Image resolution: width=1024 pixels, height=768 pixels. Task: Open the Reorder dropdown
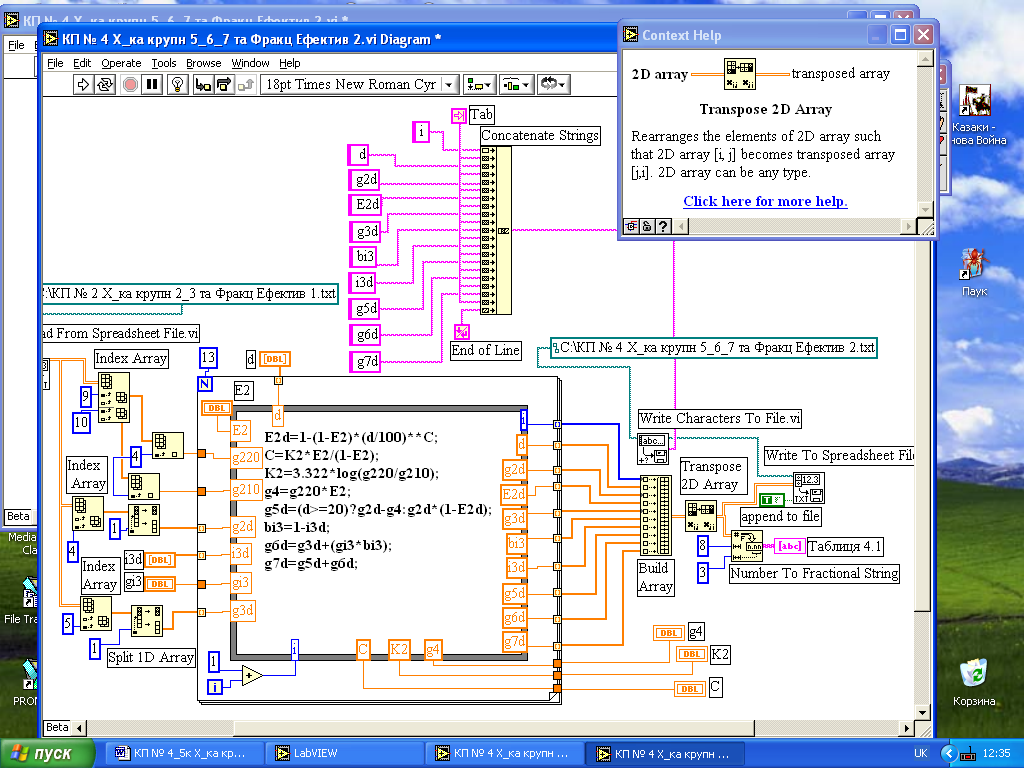click(553, 84)
